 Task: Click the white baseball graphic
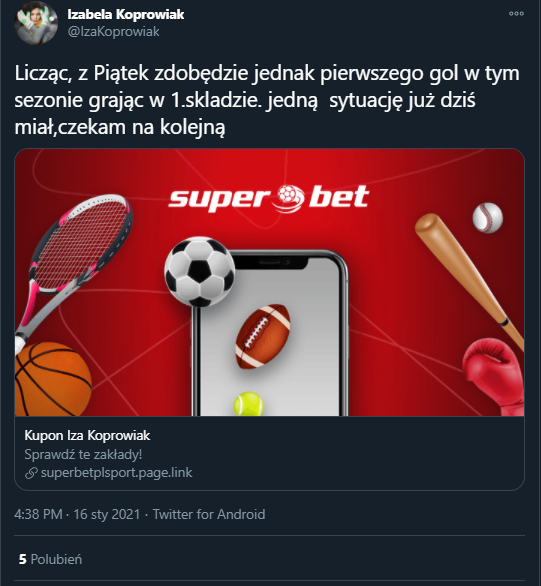coord(488,218)
